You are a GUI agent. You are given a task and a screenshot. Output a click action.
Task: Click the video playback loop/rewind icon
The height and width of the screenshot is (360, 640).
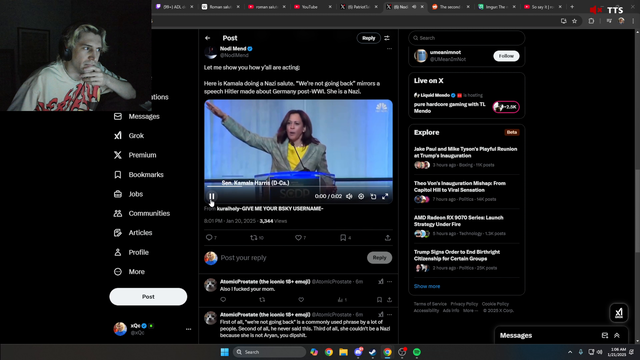point(373,196)
